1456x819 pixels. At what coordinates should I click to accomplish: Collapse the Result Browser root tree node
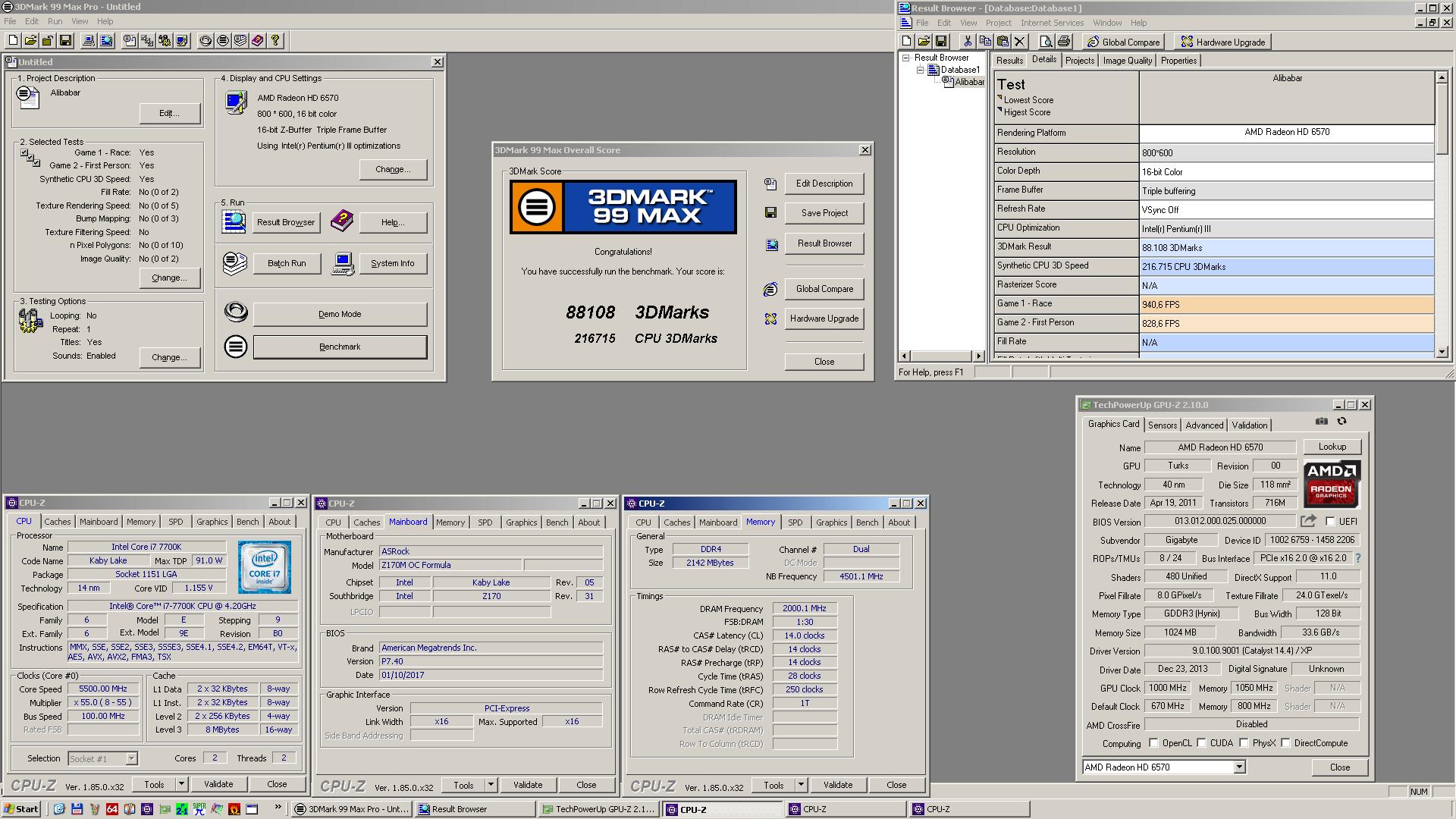(x=905, y=58)
